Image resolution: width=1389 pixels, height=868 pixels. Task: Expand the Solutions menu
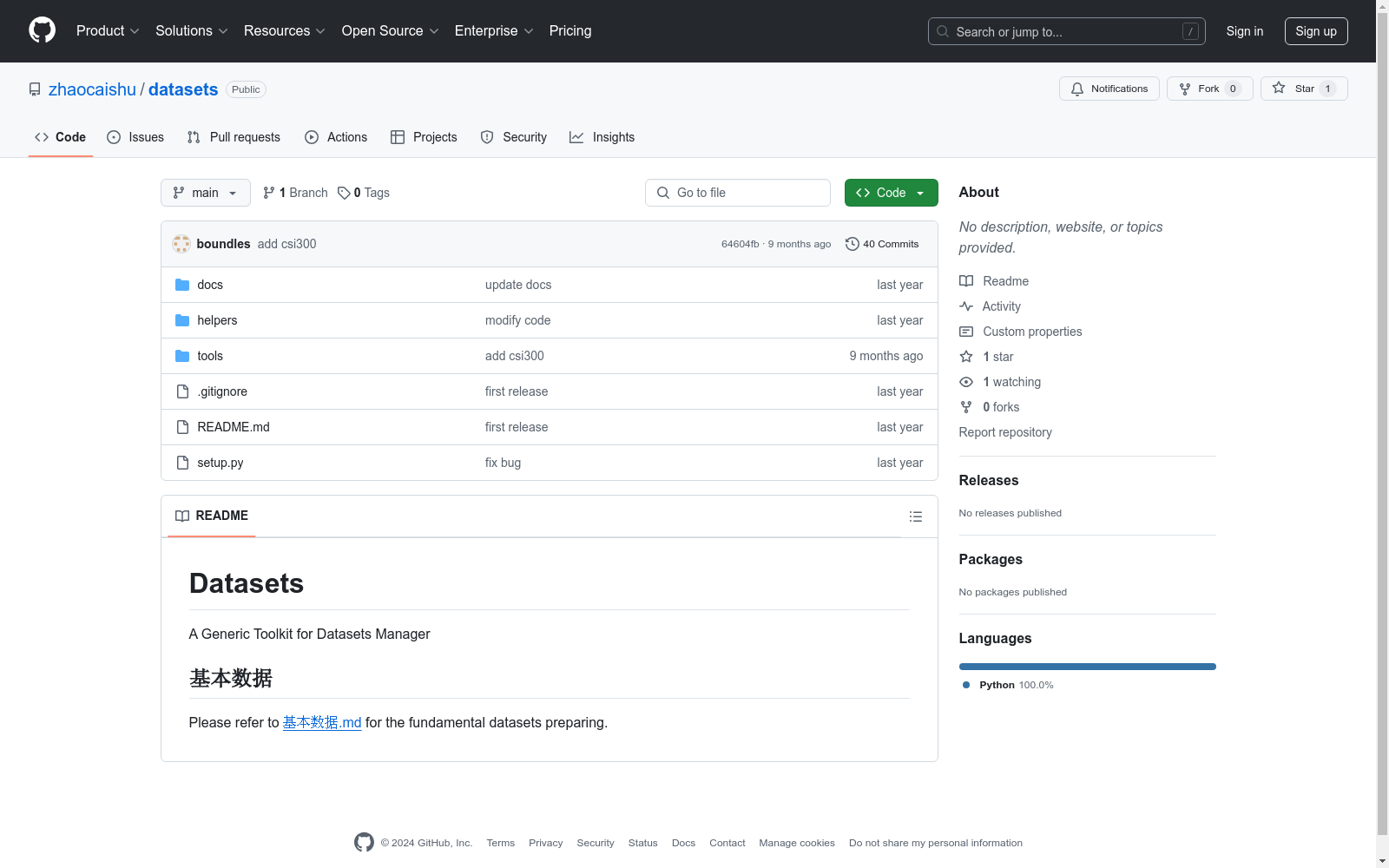(x=192, y=31)
